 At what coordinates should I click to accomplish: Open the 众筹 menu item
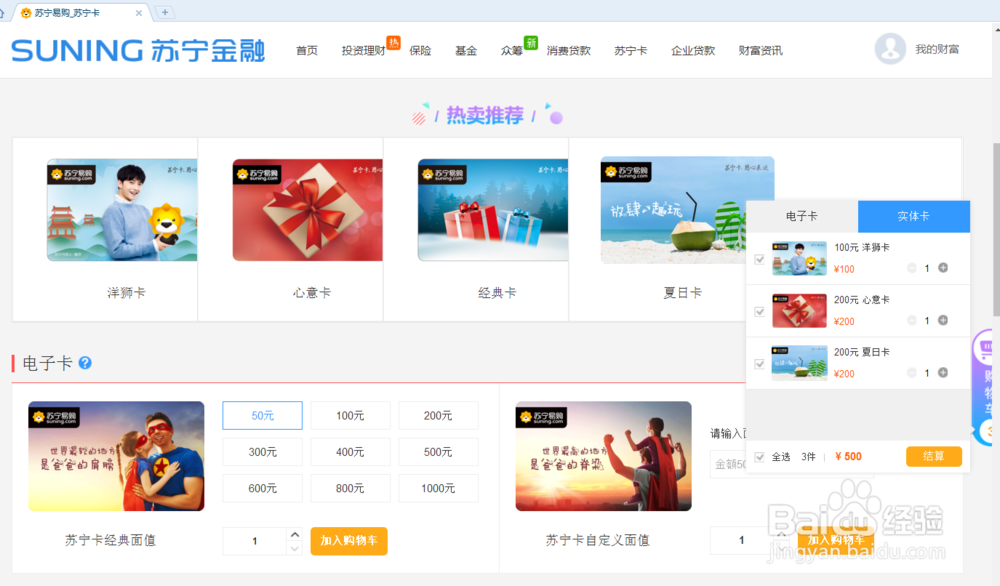[x=511, y=50]
